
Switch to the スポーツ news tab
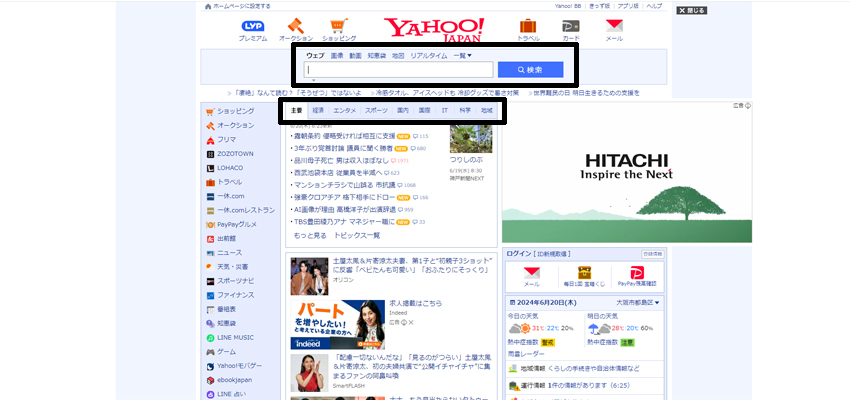tap(376, 110)
